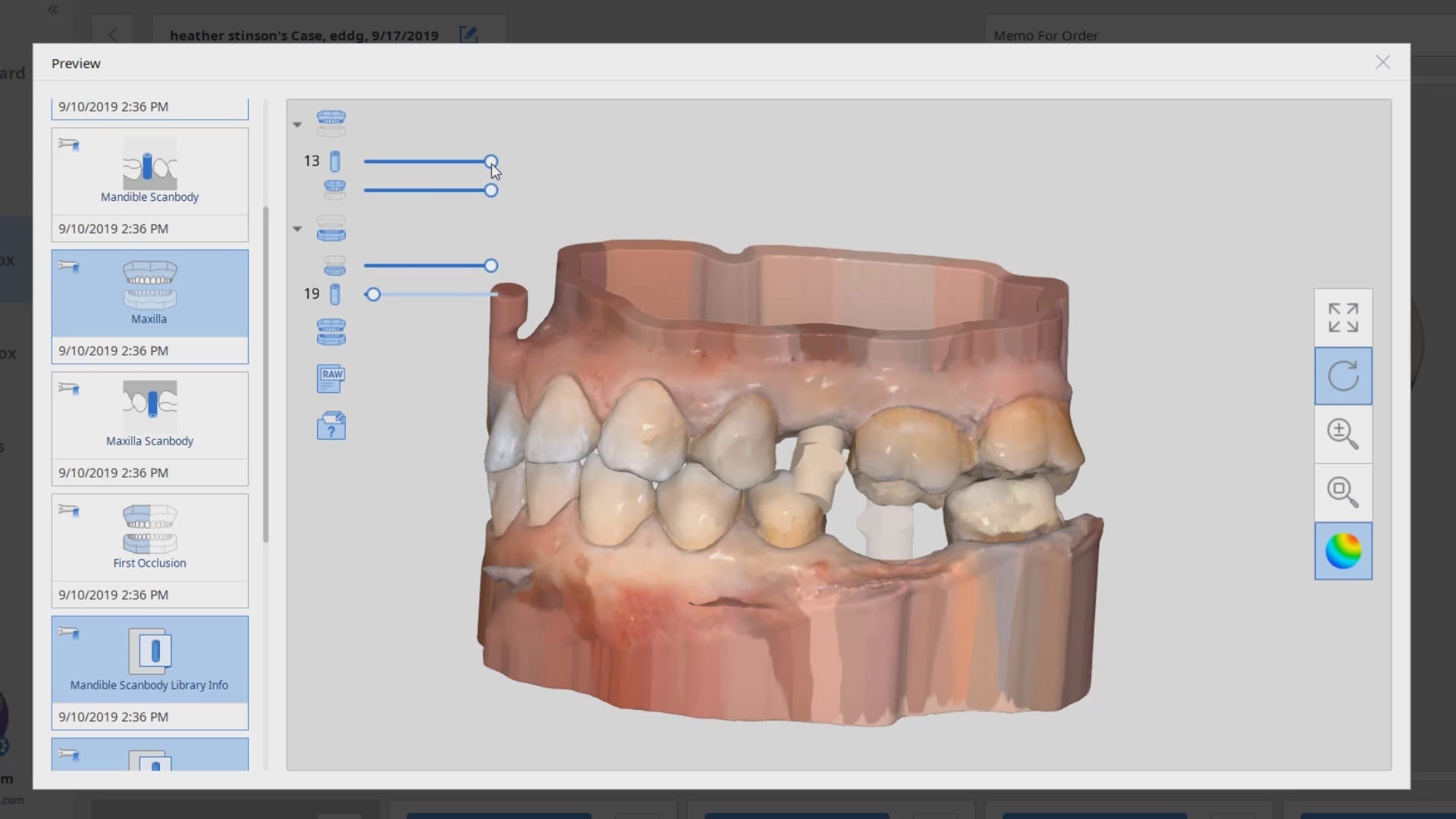Fit the 3D model to the view
This screenshot has width=1456, height=819.
tap(1343, 318)
